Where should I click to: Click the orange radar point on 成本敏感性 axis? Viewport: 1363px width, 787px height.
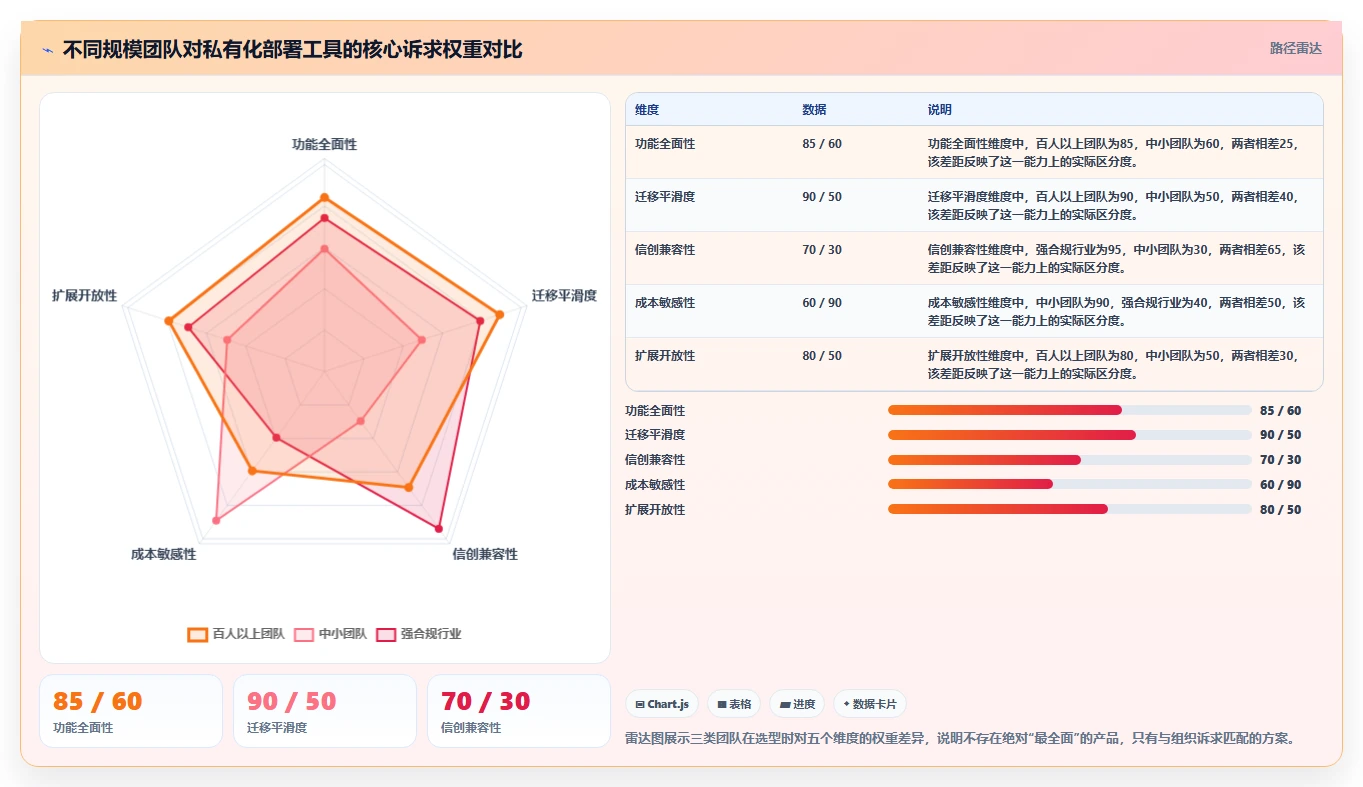252,470
